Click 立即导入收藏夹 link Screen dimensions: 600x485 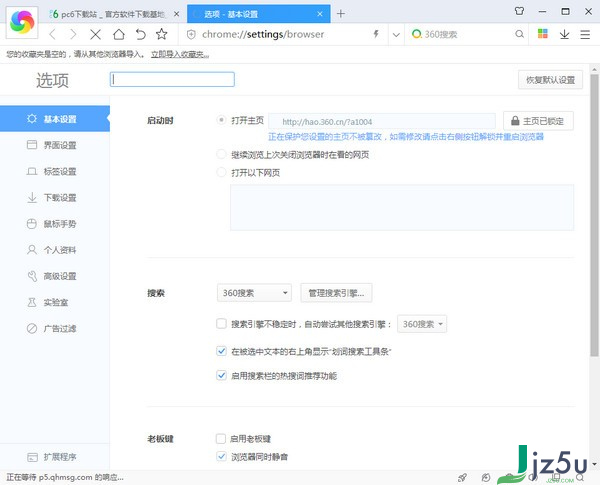coord(180,54)
